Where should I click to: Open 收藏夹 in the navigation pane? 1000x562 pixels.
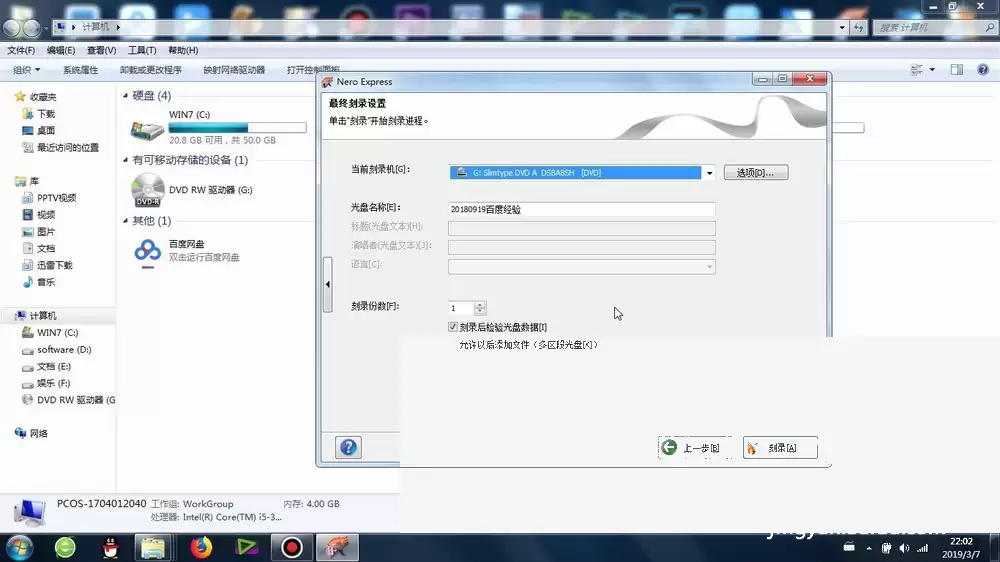43,97
